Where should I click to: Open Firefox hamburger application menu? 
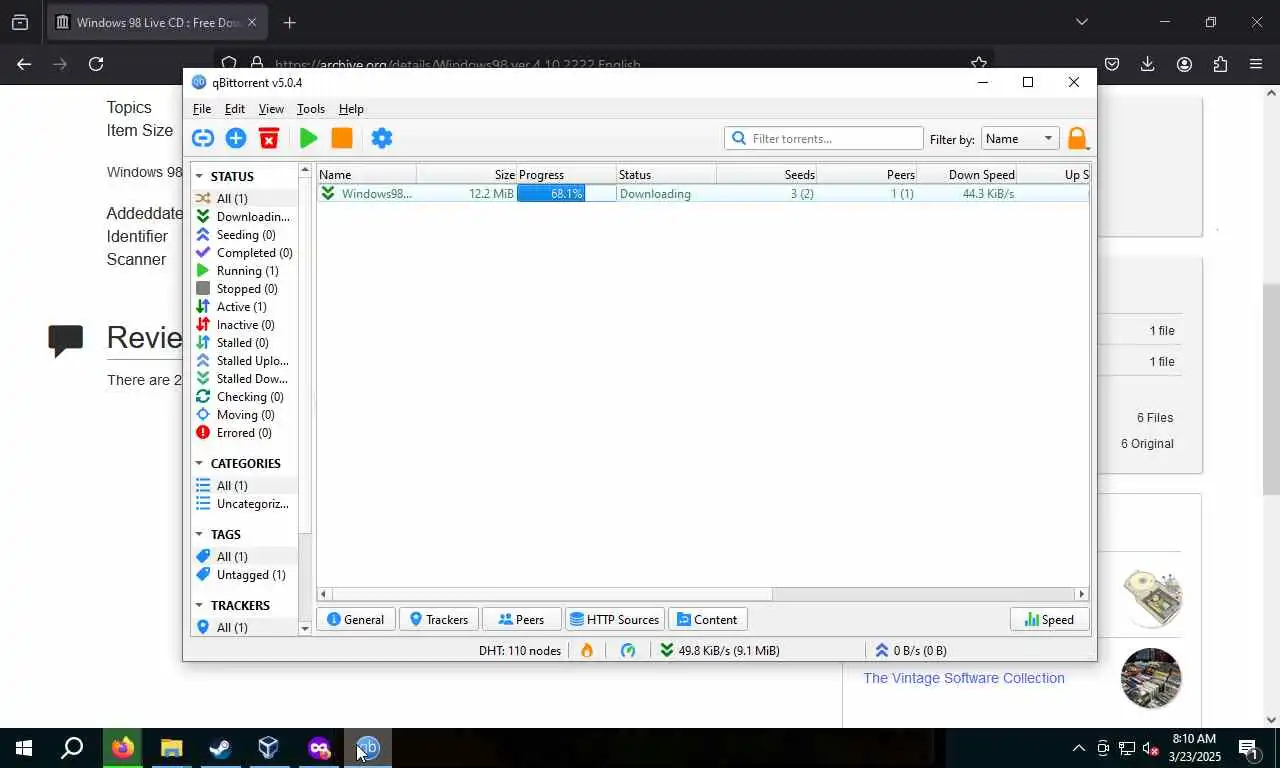(1256, 64)
